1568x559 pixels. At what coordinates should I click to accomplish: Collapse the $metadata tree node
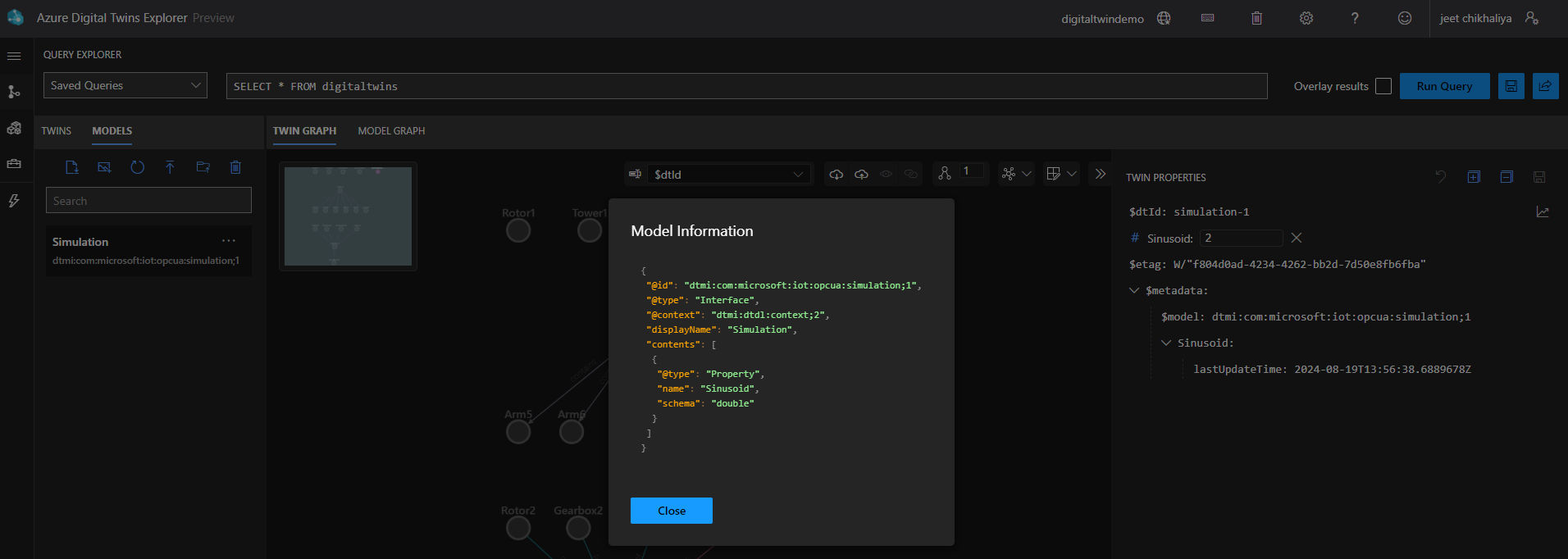tap(1134, 290)
